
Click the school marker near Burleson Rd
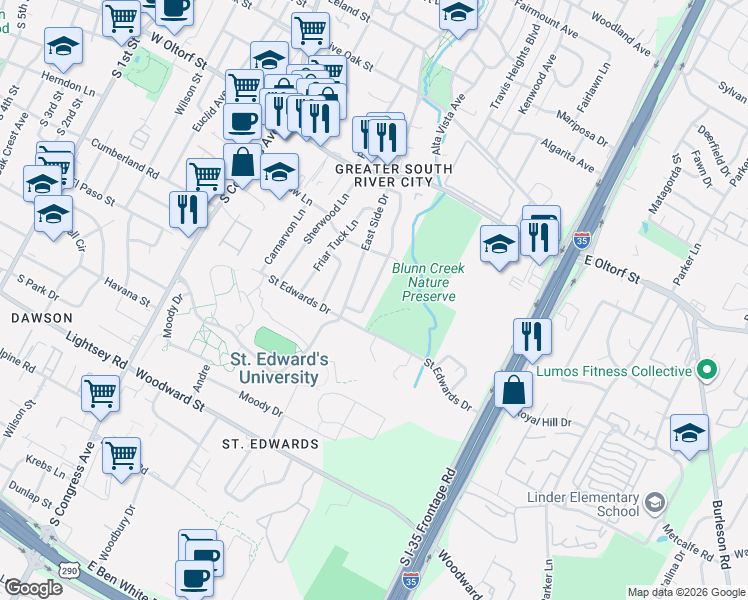click(689, 434)
